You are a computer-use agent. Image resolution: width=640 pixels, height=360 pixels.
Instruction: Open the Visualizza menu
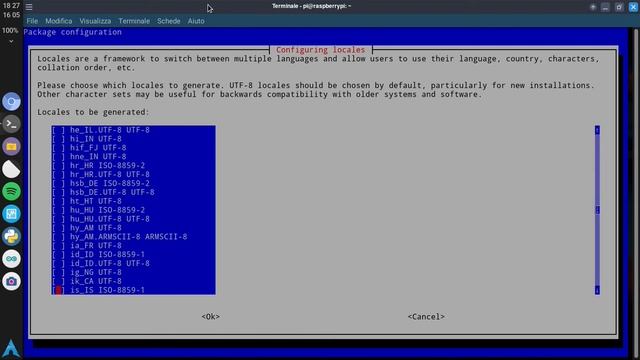click(95, 21)
